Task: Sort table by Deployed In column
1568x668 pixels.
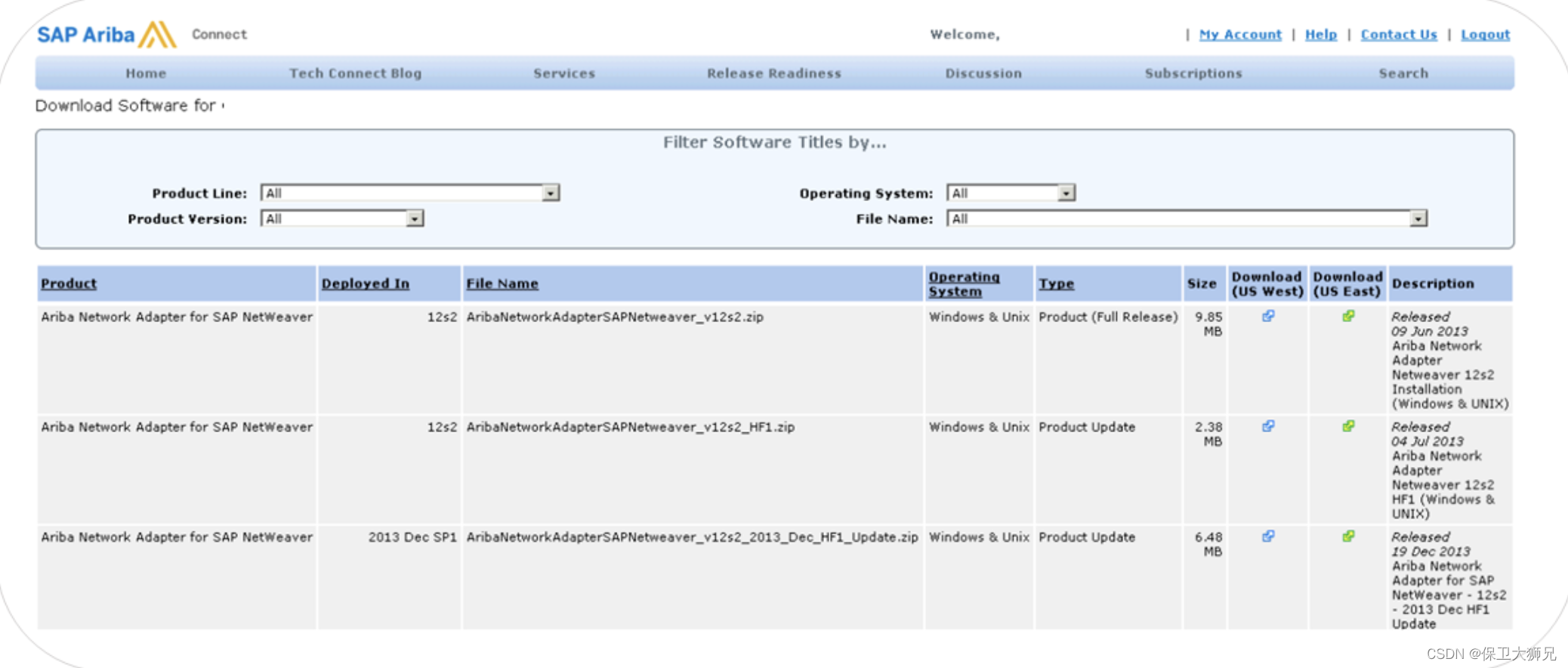Action: tap(366, 283)
